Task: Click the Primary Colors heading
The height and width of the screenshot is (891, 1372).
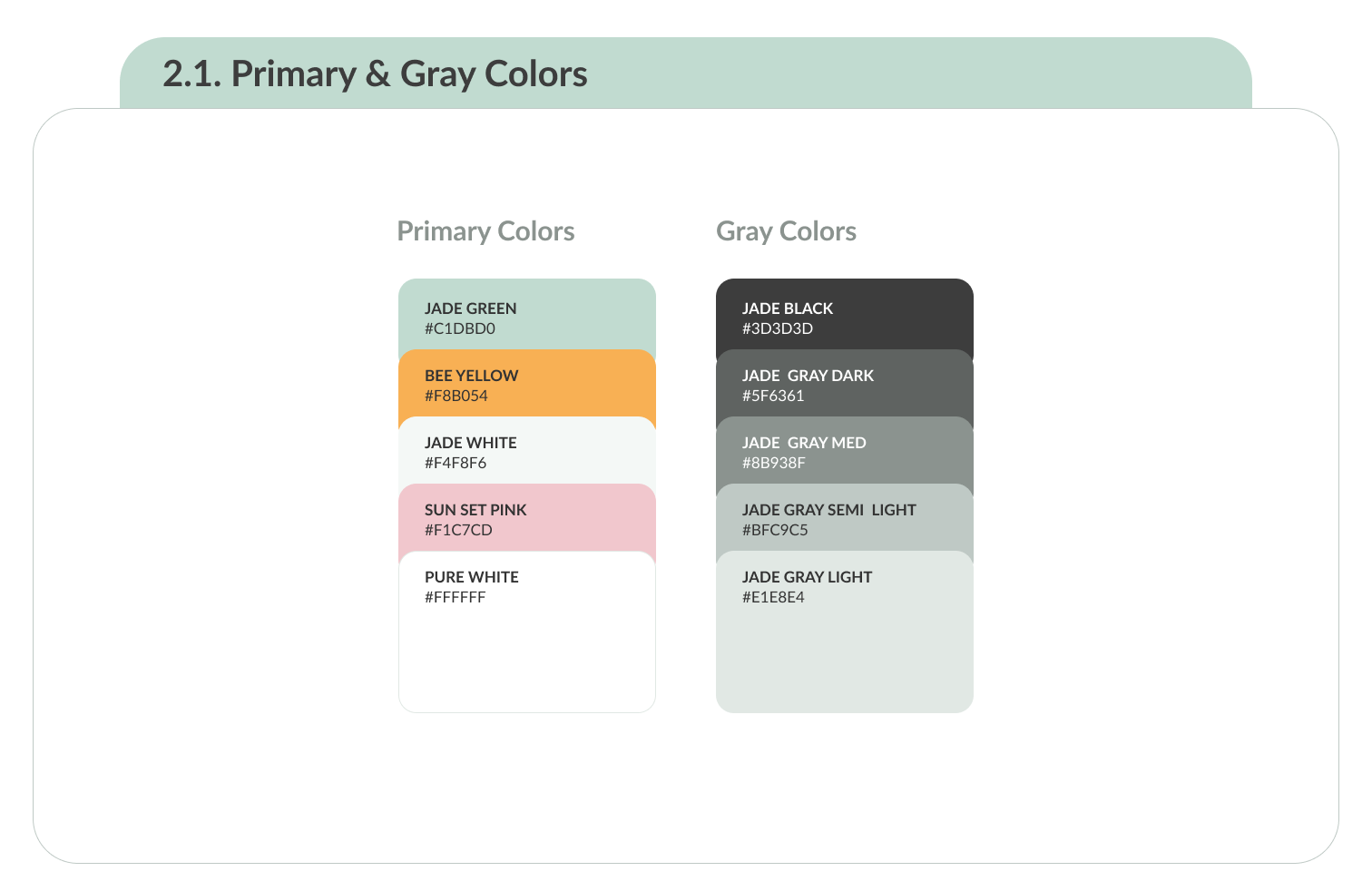Action: 485,231
